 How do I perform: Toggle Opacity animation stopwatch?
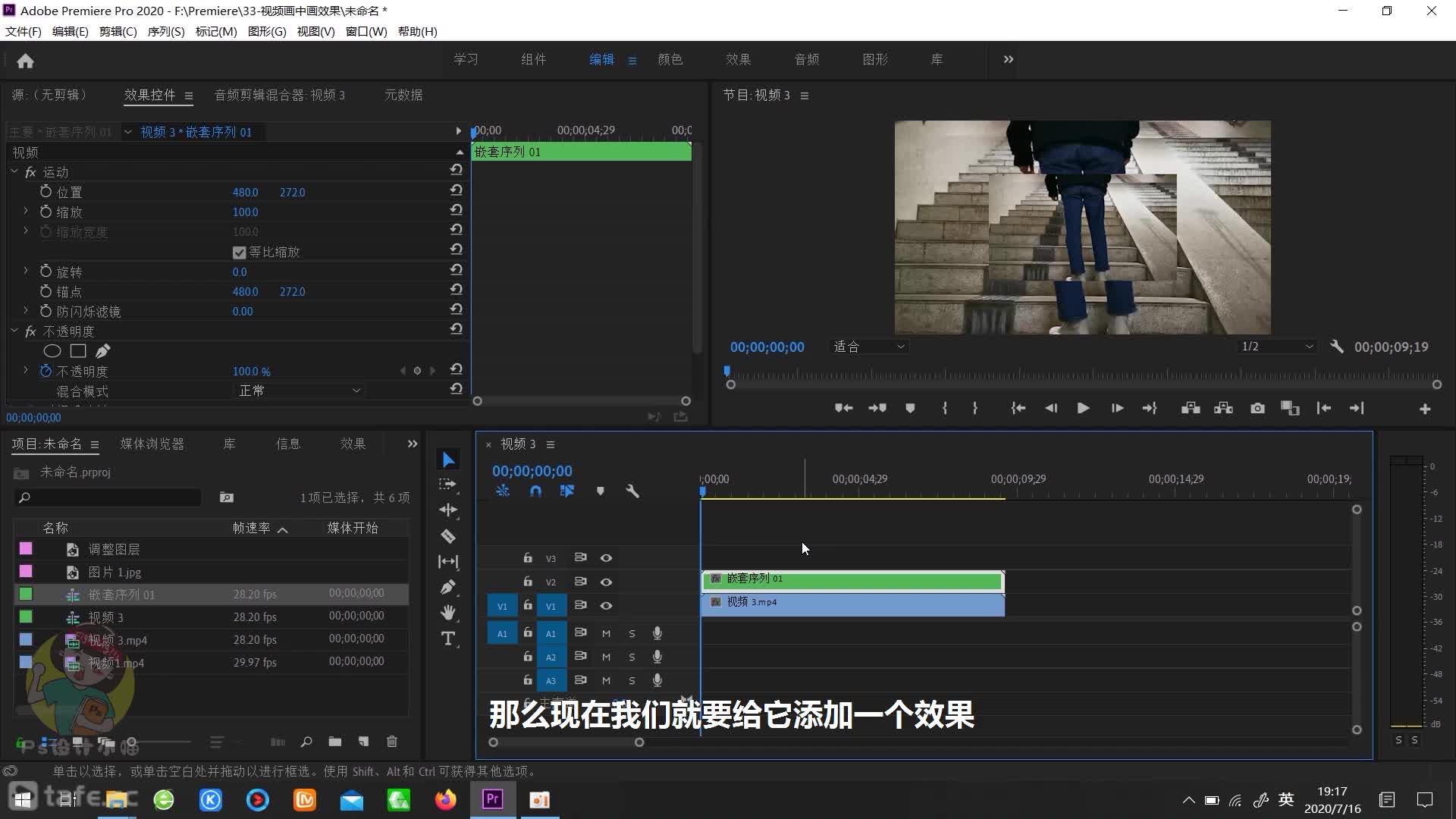click(45, 371)
